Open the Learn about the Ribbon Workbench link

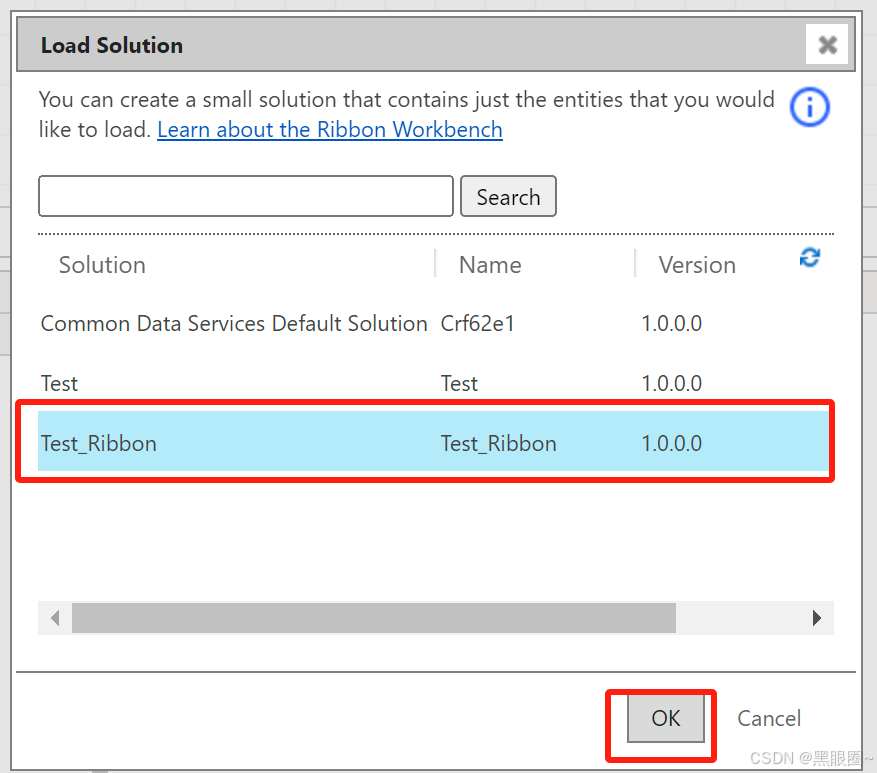[x=330, y=130]
